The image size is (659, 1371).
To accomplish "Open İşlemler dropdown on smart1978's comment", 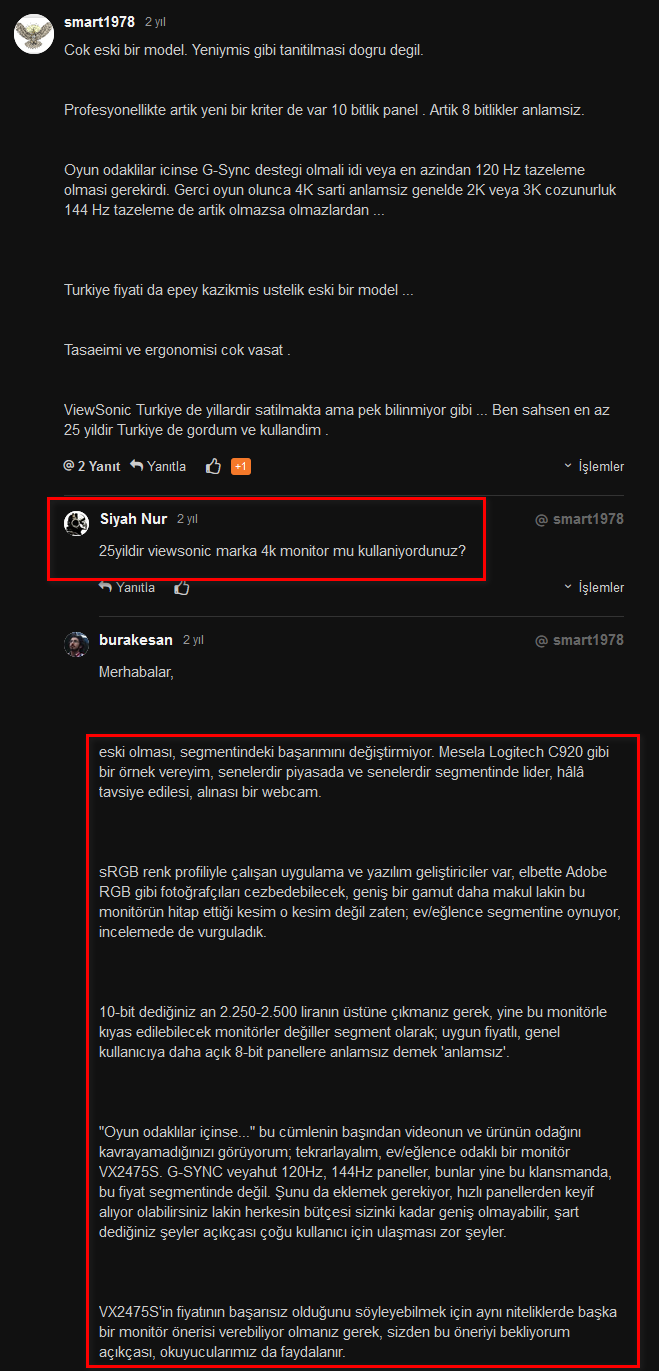I will (594, 466).
